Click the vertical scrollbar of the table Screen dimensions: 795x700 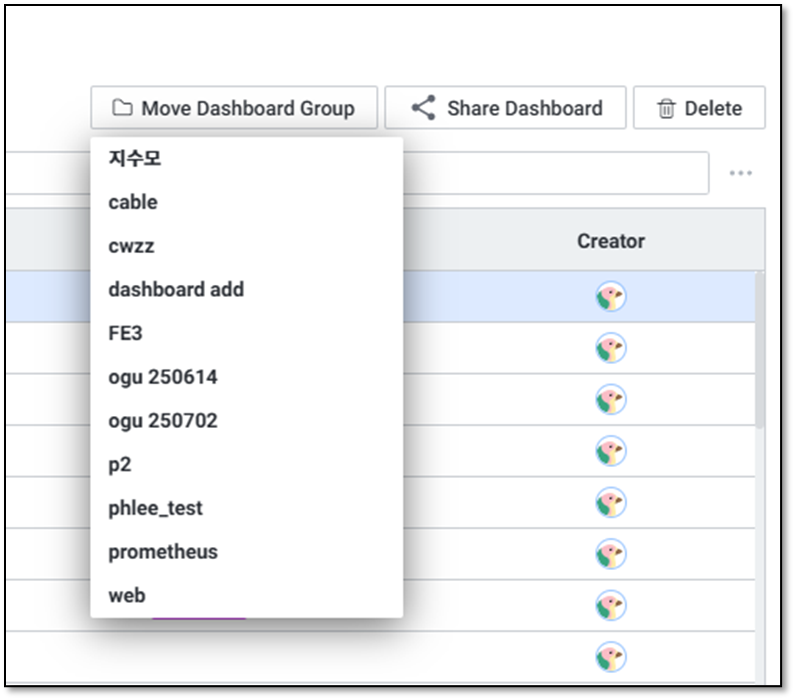click(760, 350)
